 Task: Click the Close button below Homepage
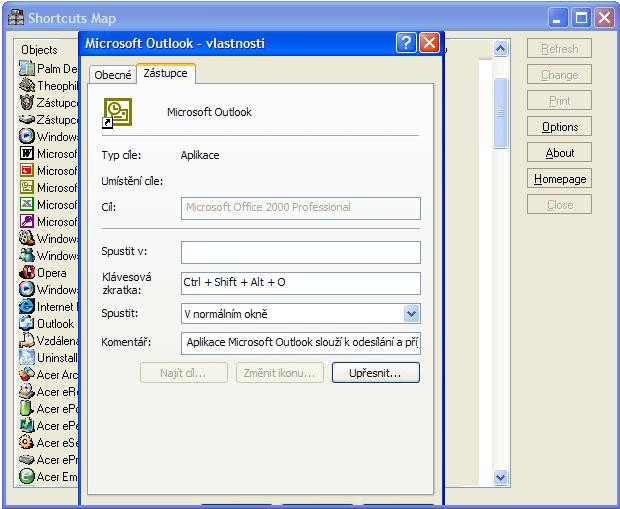click(560, 205)
